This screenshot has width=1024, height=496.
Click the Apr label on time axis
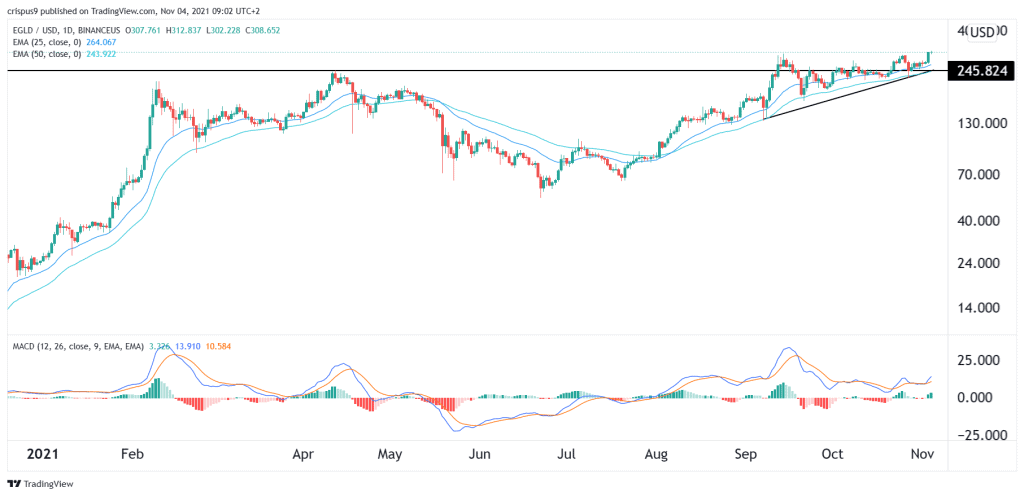pyautogui.click(x=304, y=454)
